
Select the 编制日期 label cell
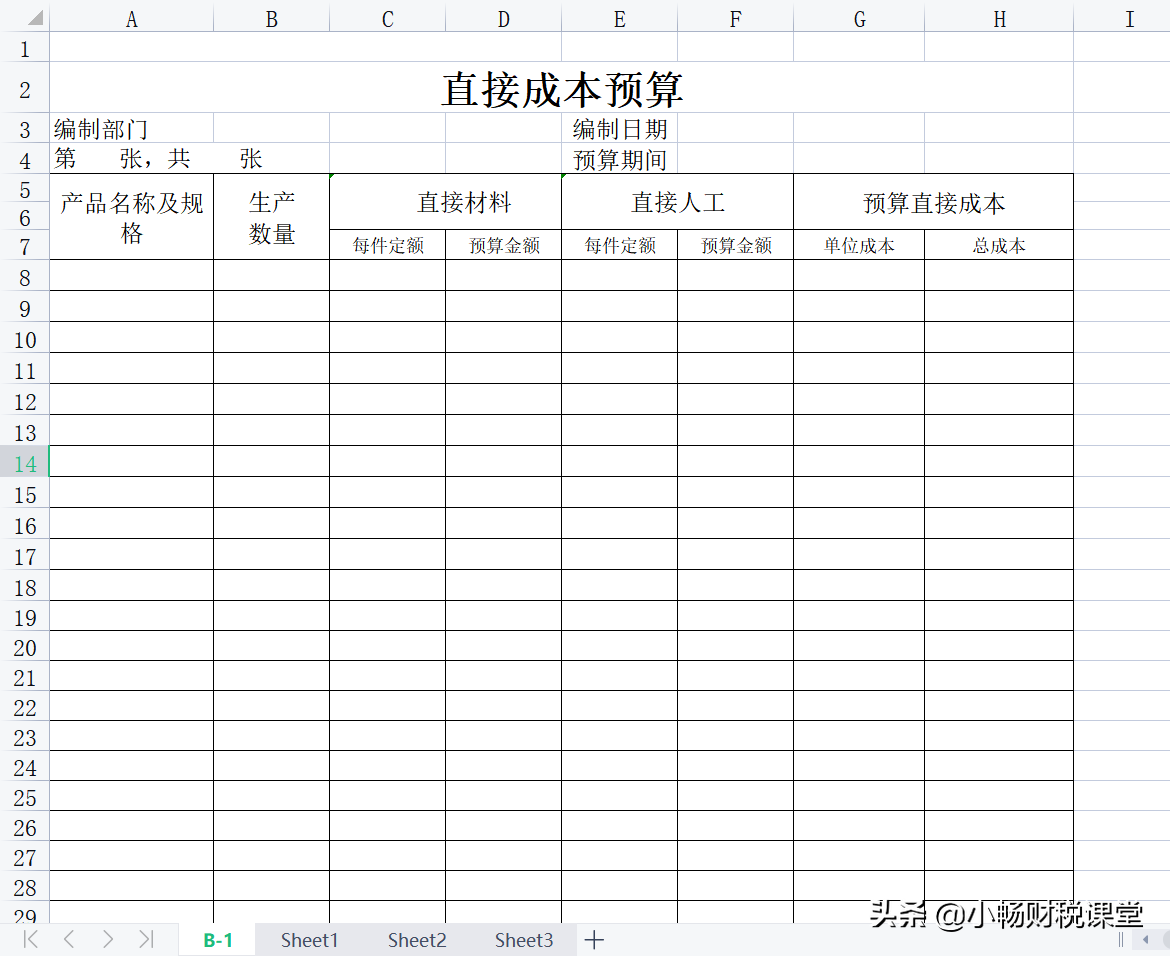point(620,128)
